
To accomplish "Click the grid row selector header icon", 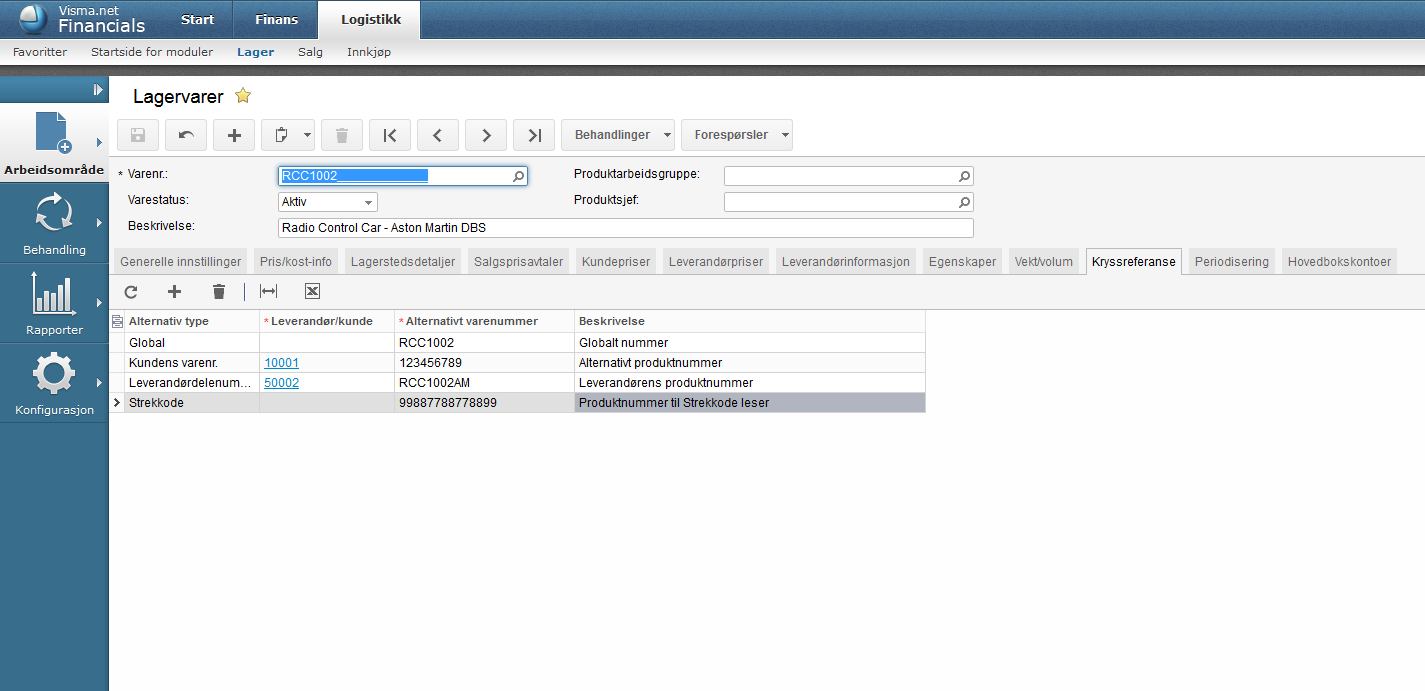I will 117,321.
